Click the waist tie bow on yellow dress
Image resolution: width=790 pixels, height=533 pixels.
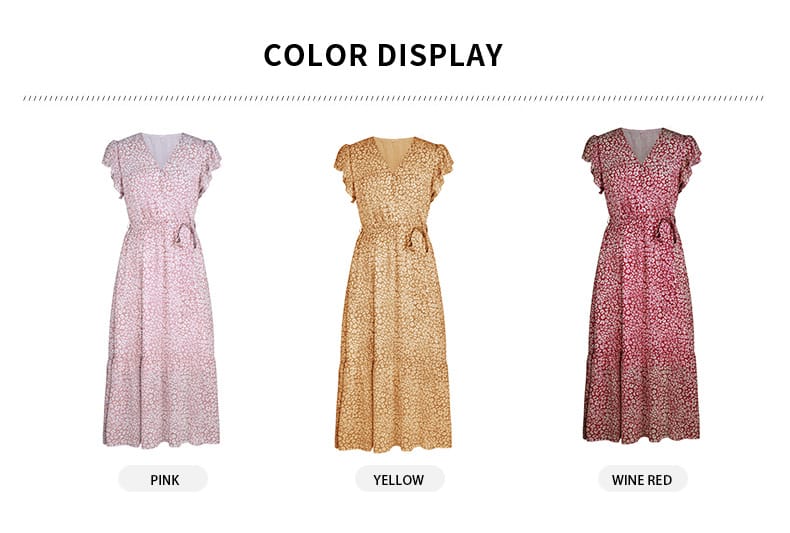coord(416,239)
